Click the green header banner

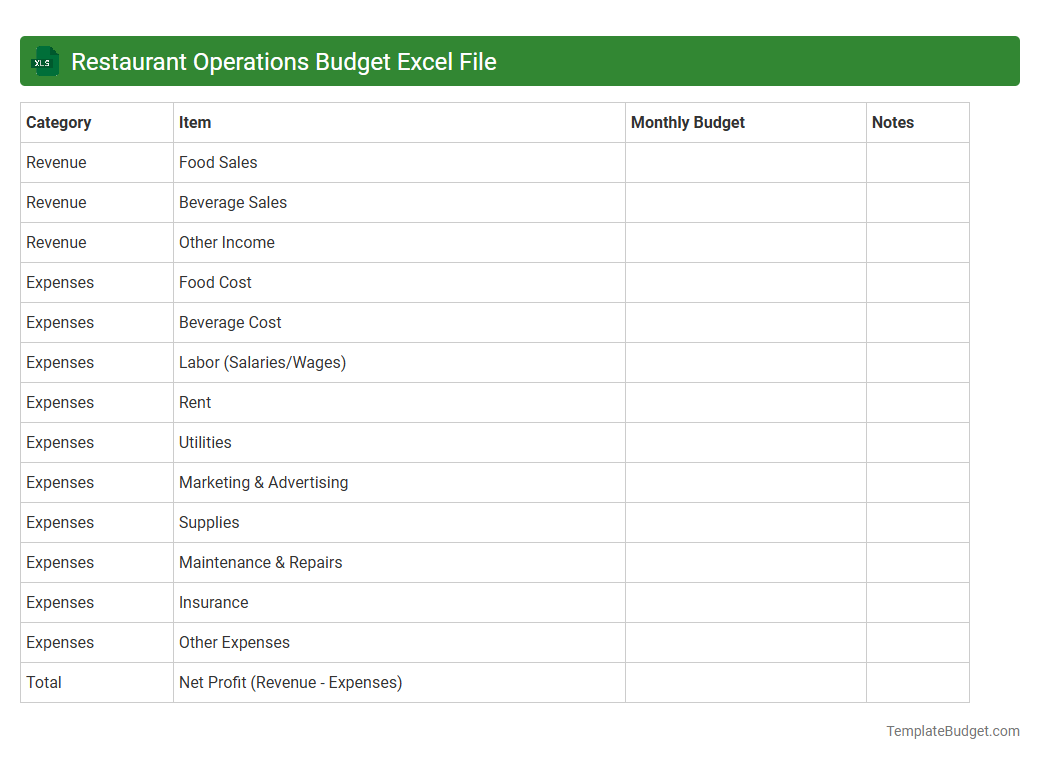(x=520, y=61)
